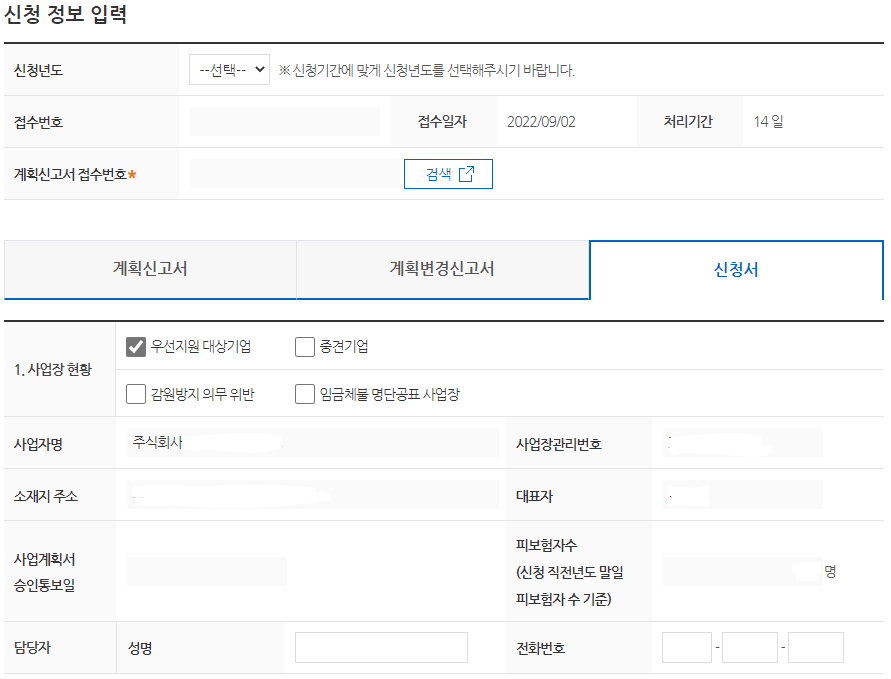891x679 pixels.
Task: Click the notice text about 신청년도 selection
Action: tap(427, 70)
